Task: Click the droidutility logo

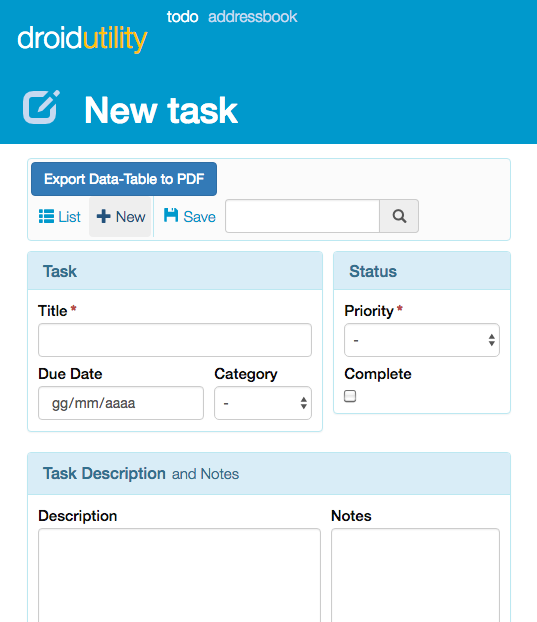Action: 82,39
